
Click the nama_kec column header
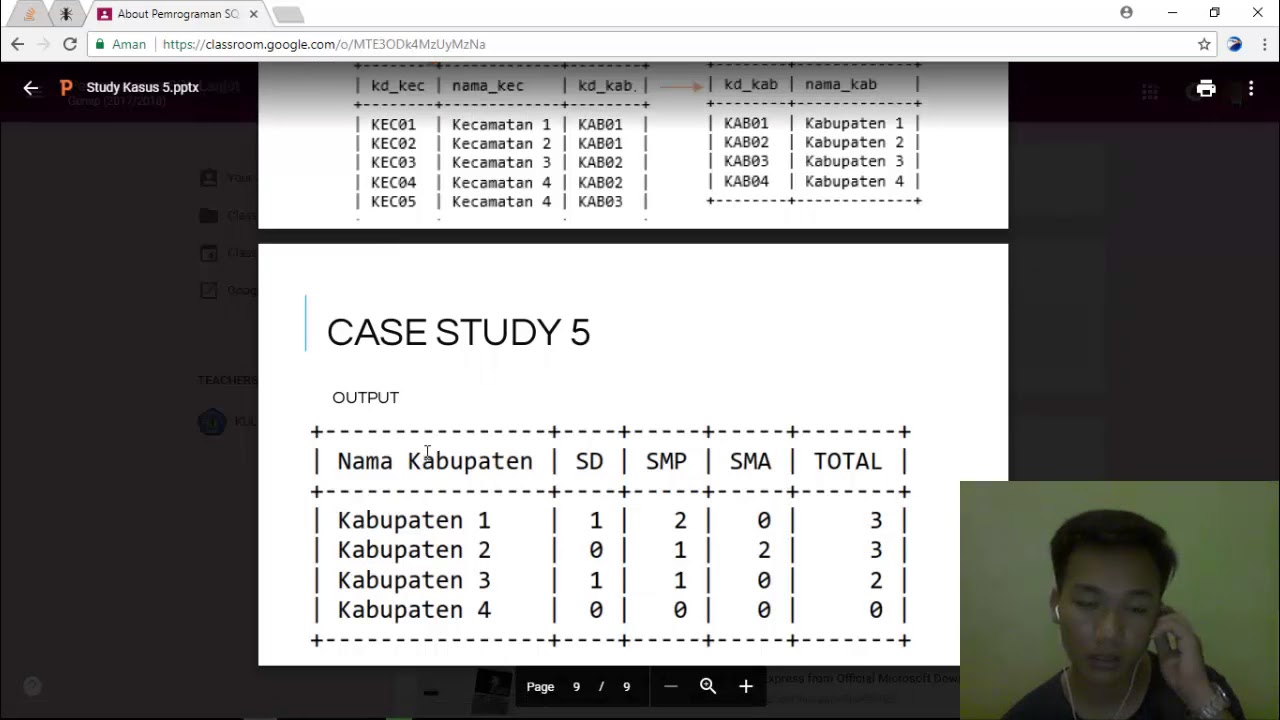click(488, 86)
